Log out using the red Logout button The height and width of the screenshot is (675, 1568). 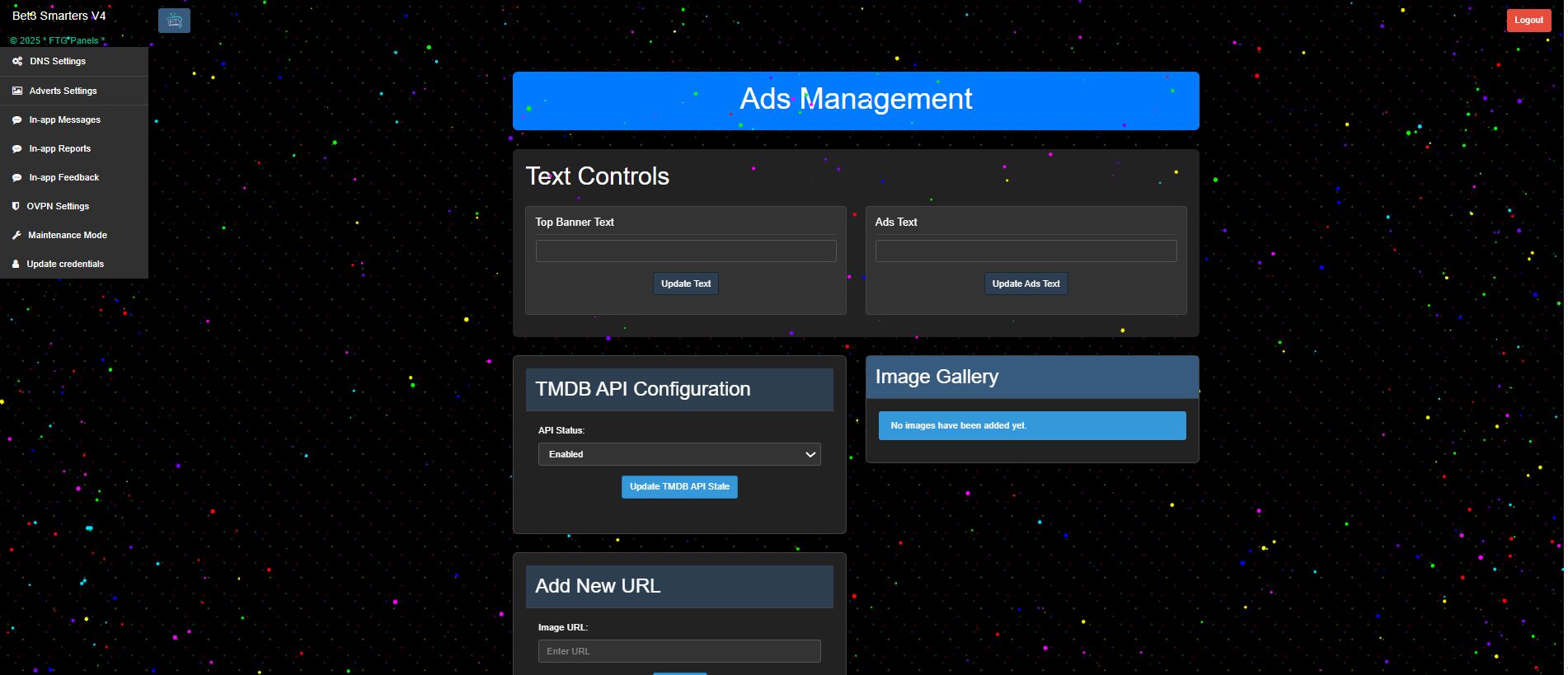click(1528, 21)
